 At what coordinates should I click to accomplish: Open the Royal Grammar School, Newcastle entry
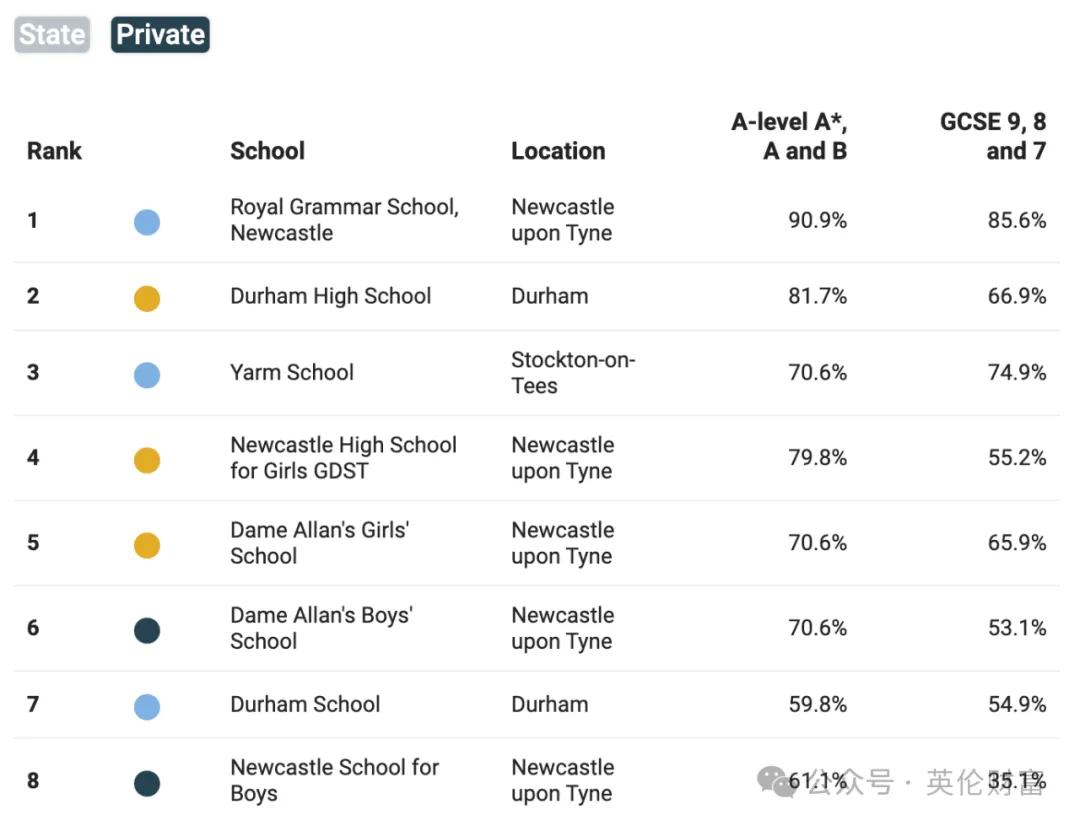click(344, 220)
